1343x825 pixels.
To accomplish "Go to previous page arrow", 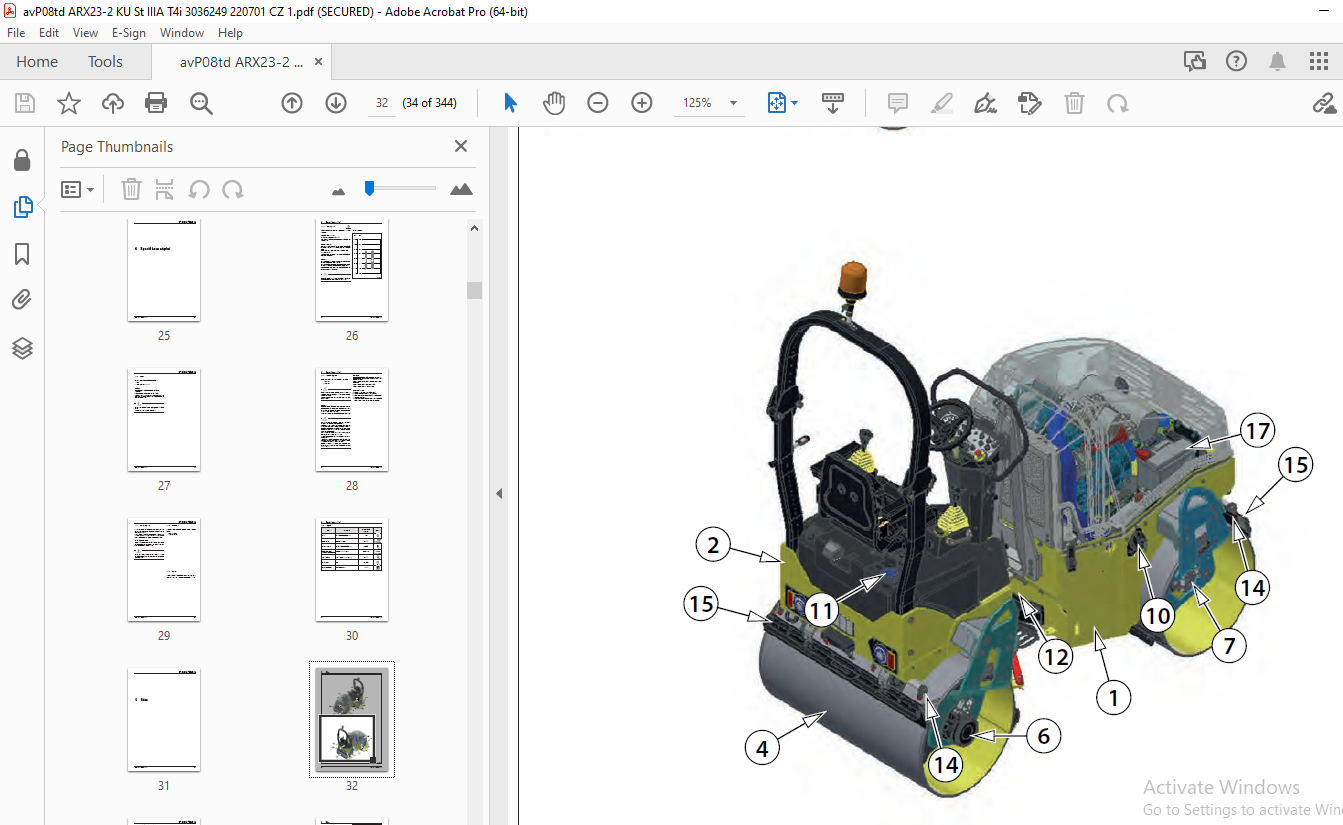I will coord(292,103).
